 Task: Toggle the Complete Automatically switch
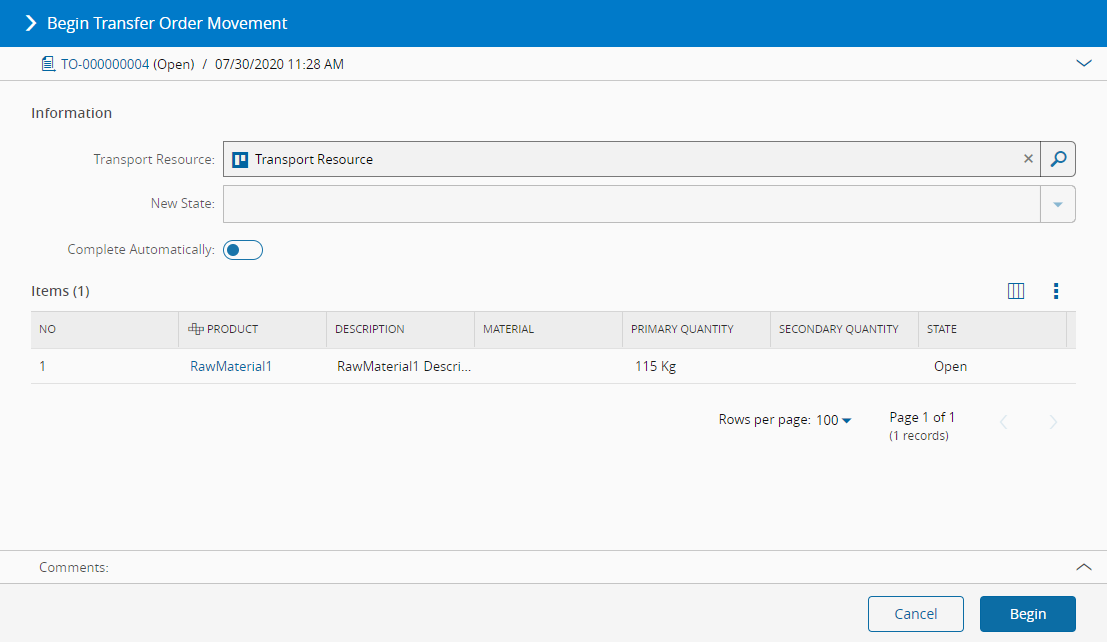coord(243,250)
